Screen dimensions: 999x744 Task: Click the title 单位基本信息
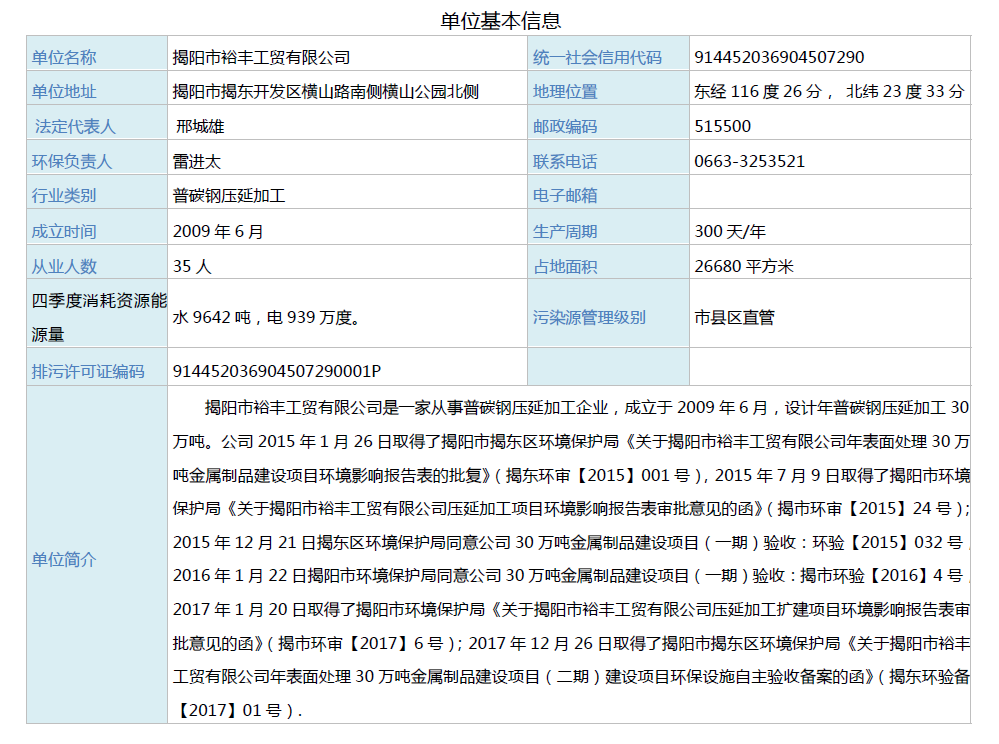(x=500, y=21)
